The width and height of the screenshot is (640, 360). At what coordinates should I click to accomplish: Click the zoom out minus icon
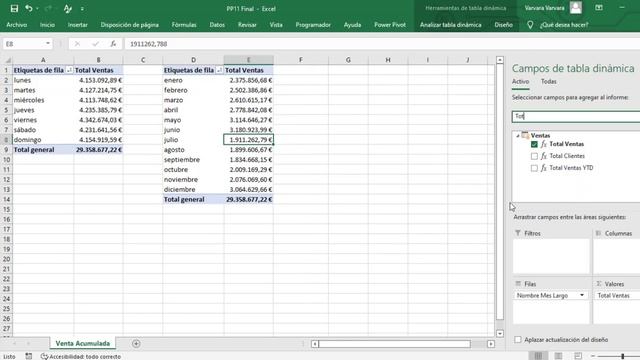(593, 356)
